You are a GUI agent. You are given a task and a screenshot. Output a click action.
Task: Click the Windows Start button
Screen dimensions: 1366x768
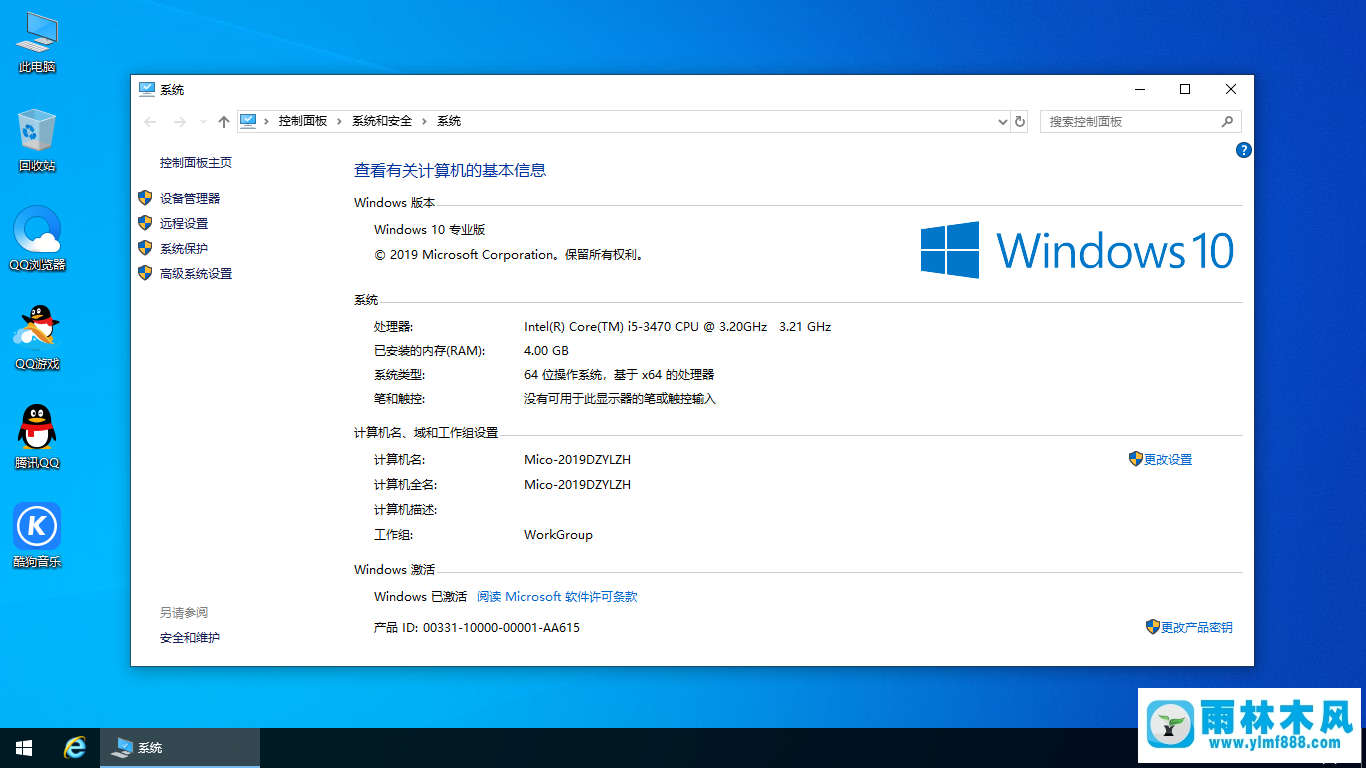click(24, 748)
